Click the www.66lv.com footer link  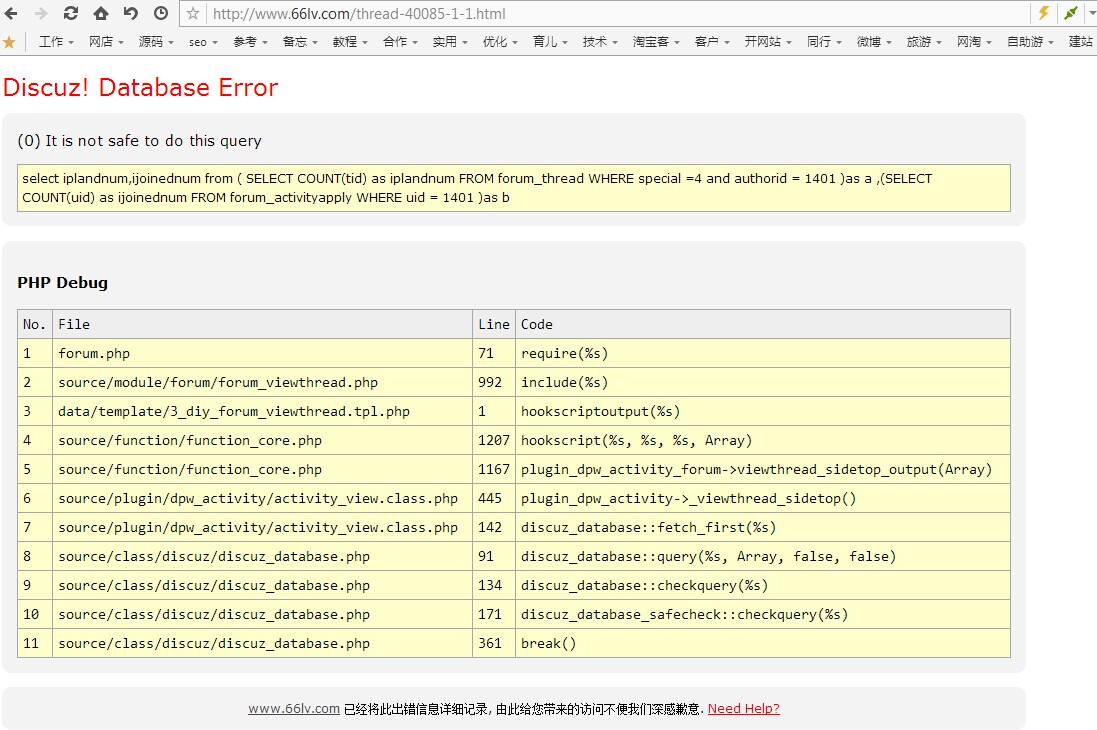coord(294,709)
